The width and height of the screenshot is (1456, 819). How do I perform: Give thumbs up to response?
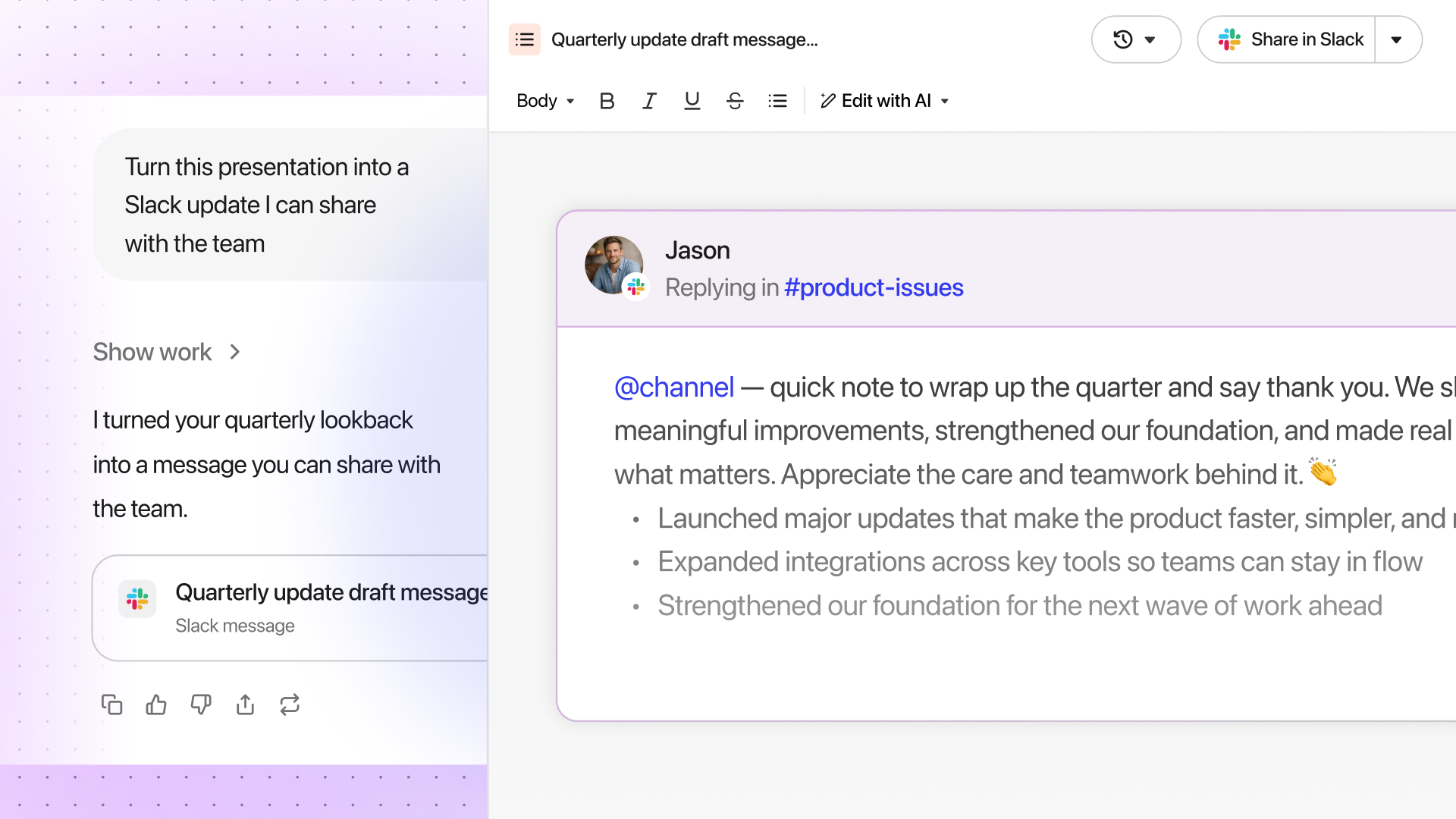[x=156, y=704]
